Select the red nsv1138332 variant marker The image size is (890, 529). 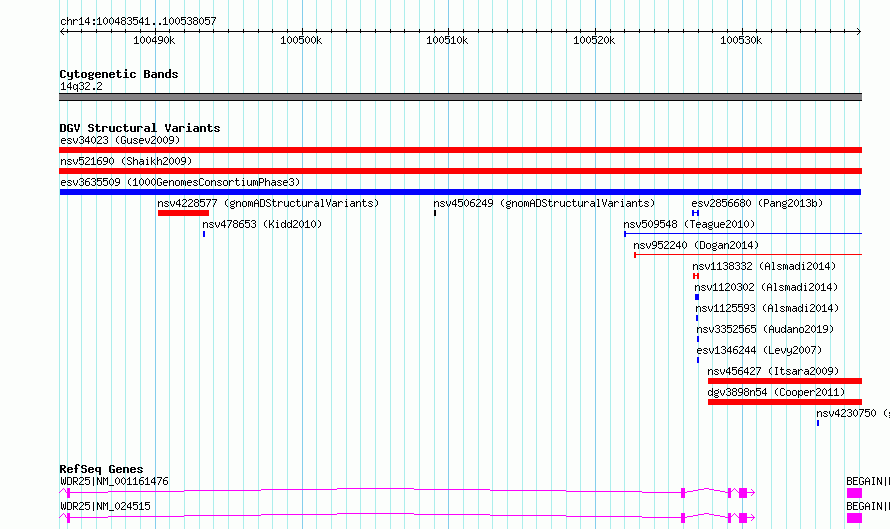point(696,276)
